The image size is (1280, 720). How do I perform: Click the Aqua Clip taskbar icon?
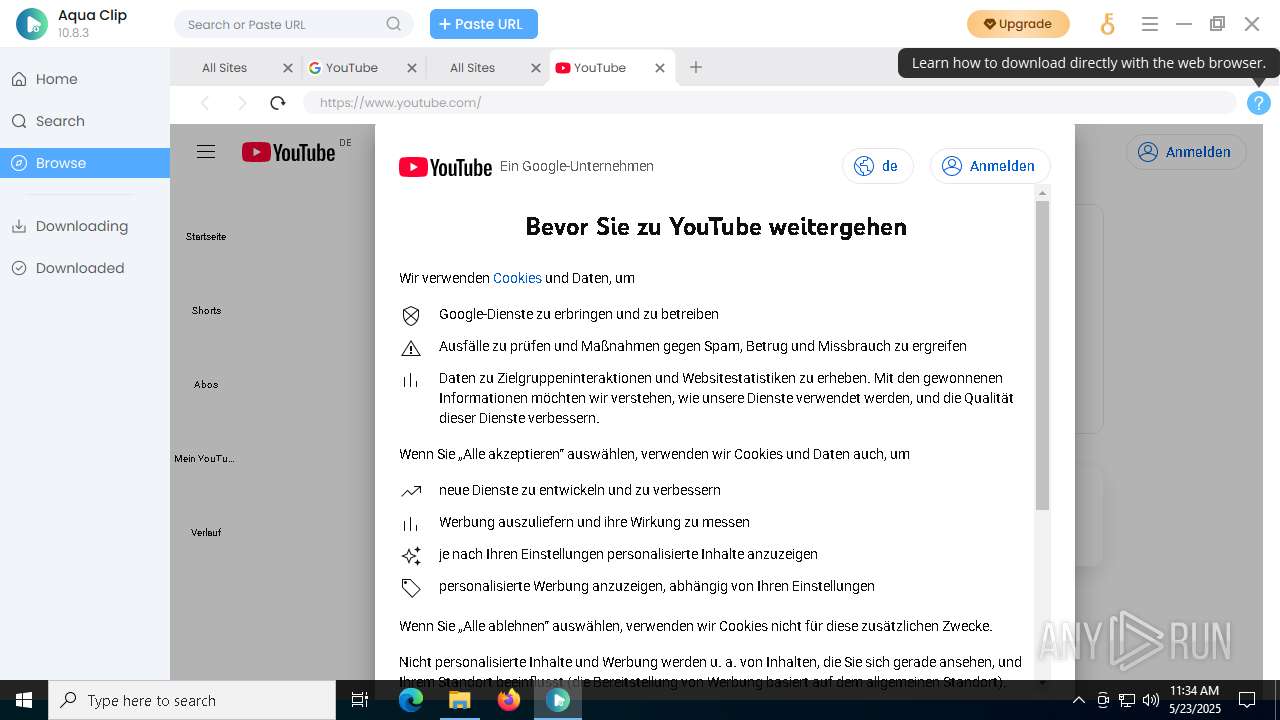click(x=558, y=700)
